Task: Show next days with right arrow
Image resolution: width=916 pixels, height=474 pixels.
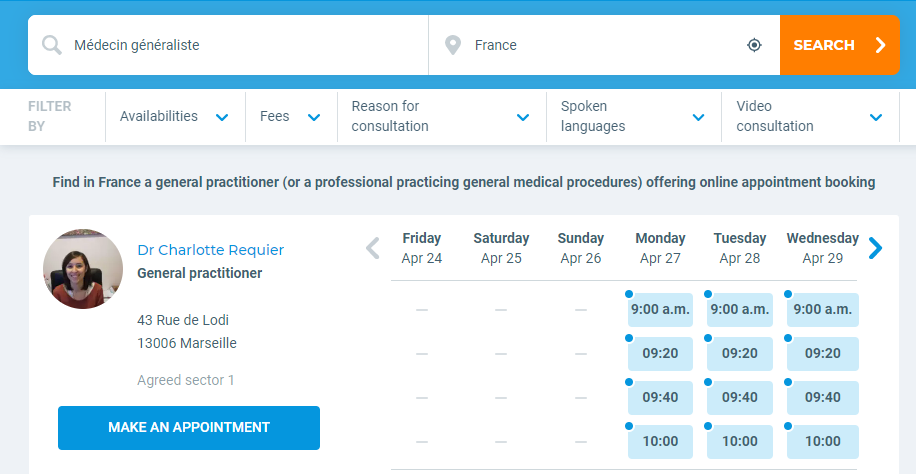Action: pos(875,248)
